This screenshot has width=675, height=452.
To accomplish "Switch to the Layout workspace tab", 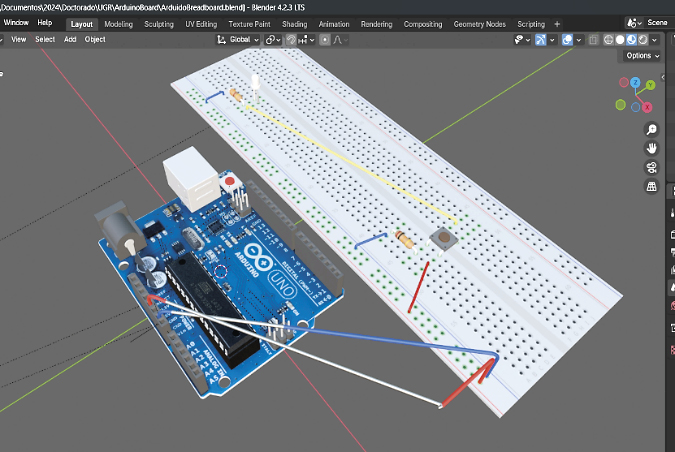I will point(82,24).
